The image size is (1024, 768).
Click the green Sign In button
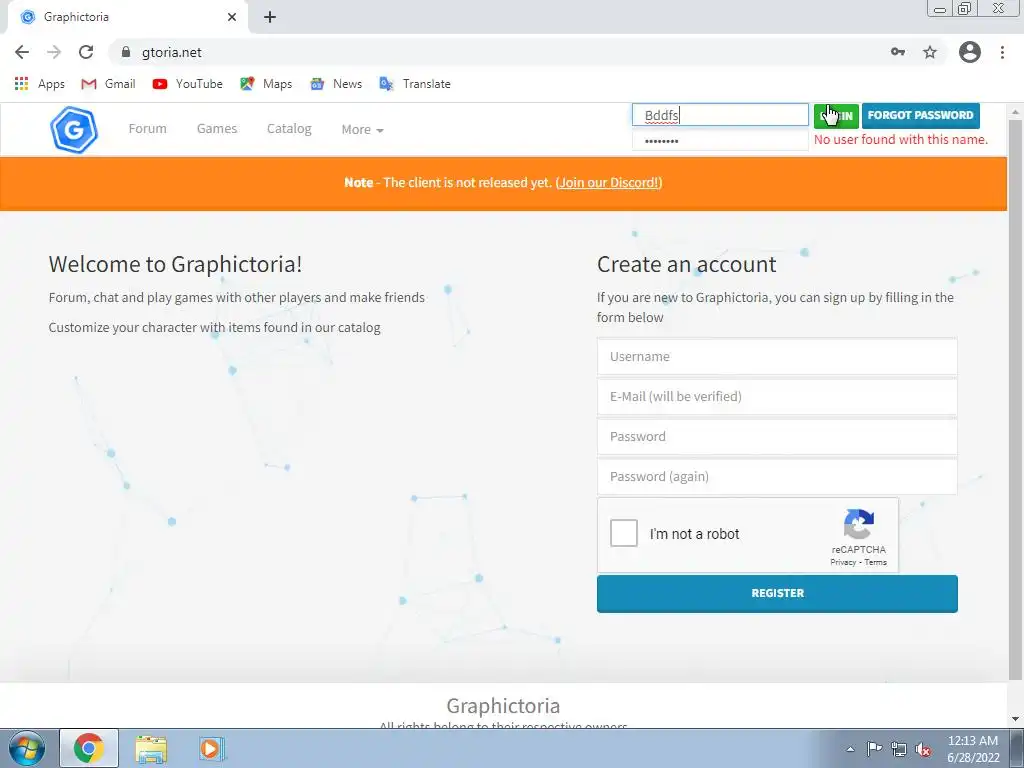click(x=836, y=116)
